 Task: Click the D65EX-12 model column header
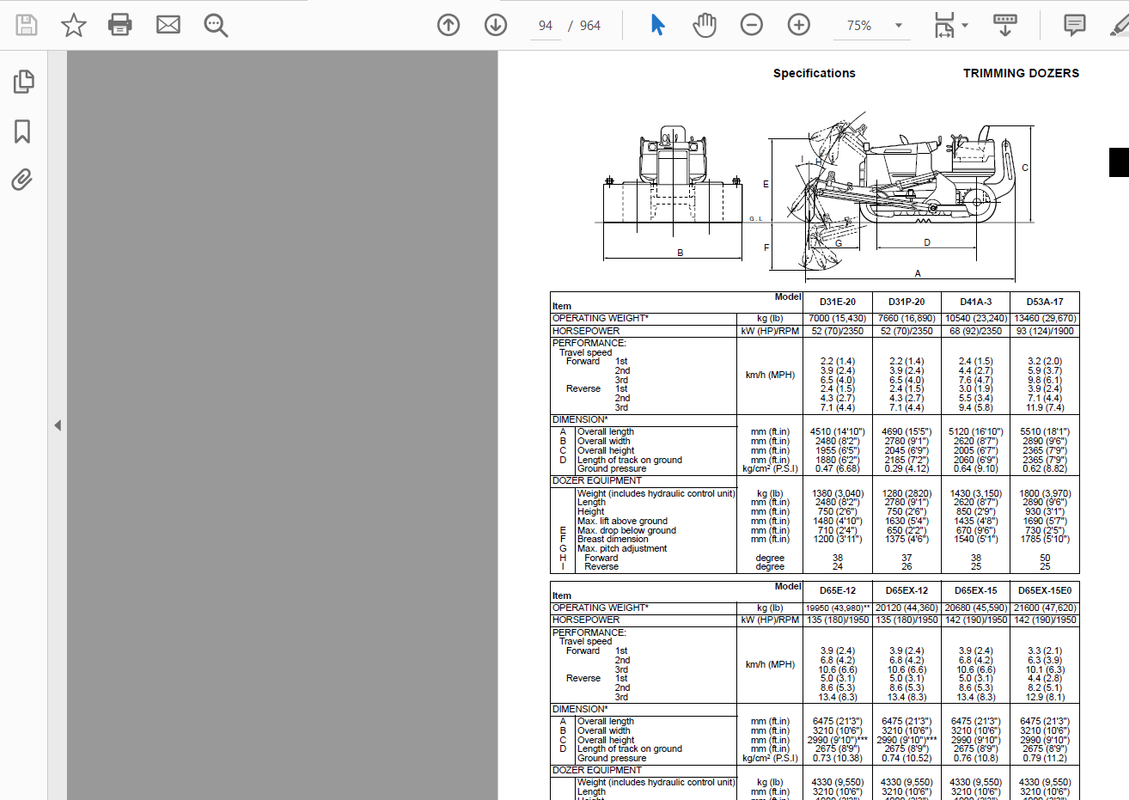coord(907,590)
